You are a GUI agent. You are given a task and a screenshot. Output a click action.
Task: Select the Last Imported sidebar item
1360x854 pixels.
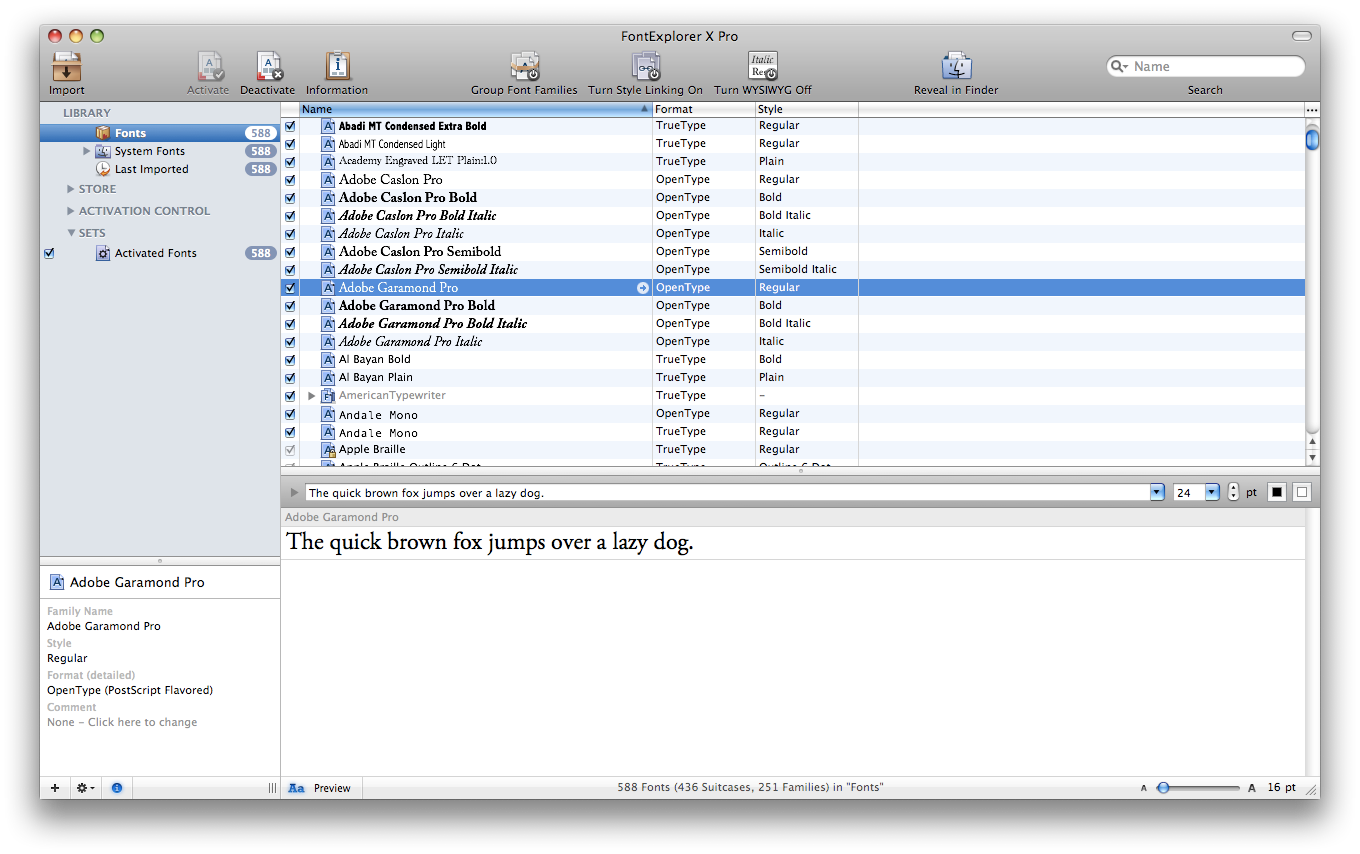point(151,169)
